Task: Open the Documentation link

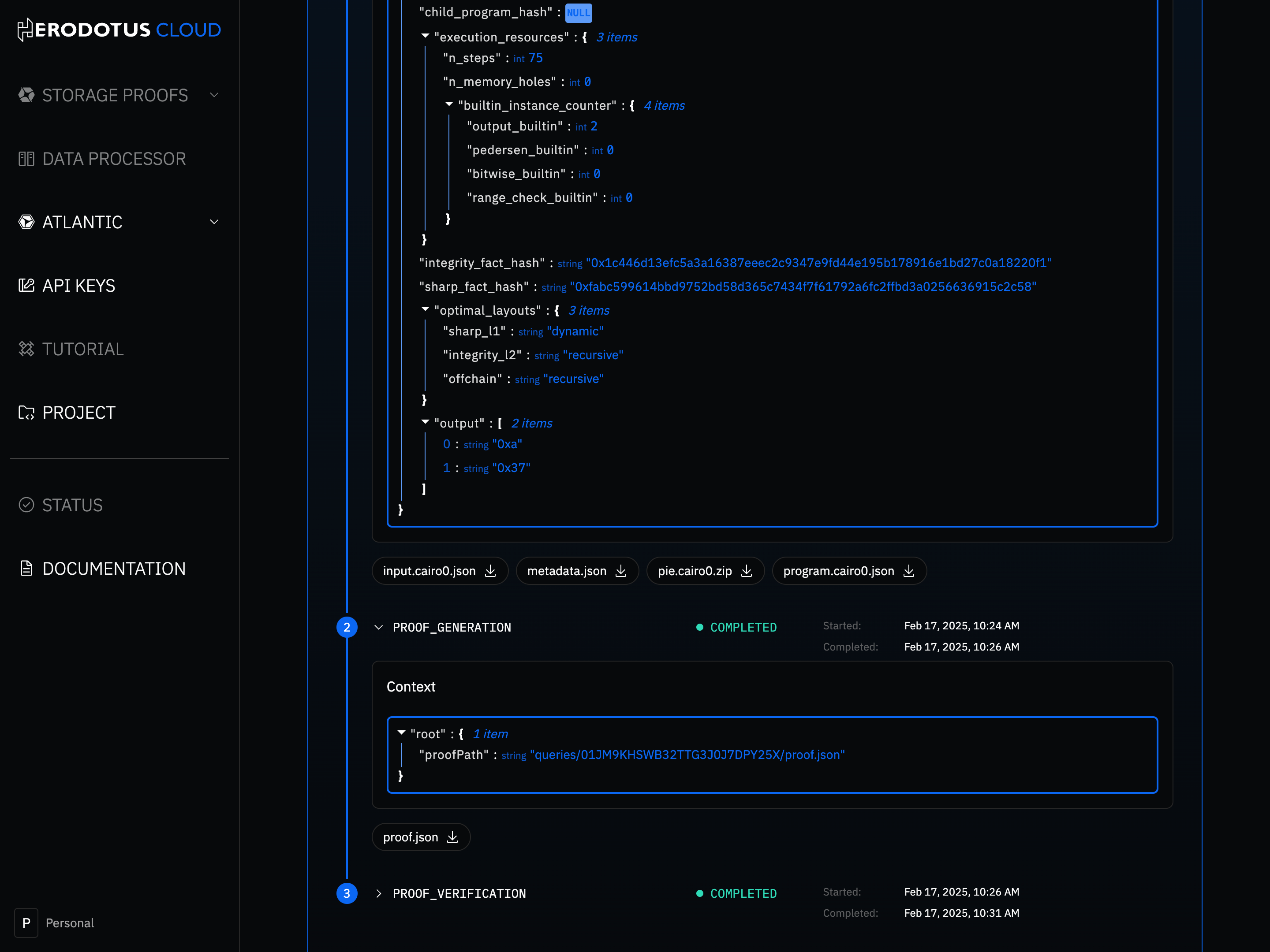Action: (114, 569)
